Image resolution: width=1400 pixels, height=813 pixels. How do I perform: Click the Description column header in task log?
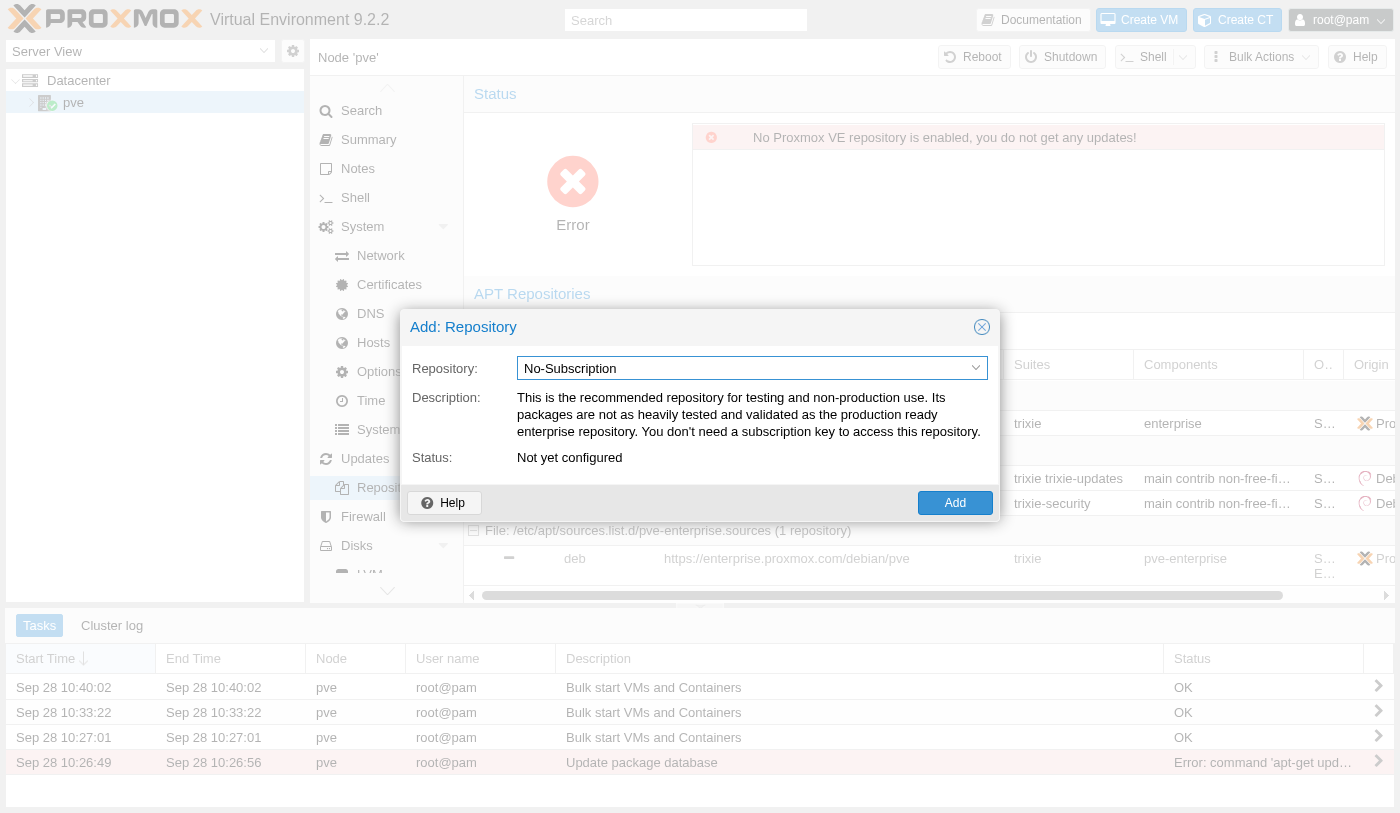coord(859,659)
